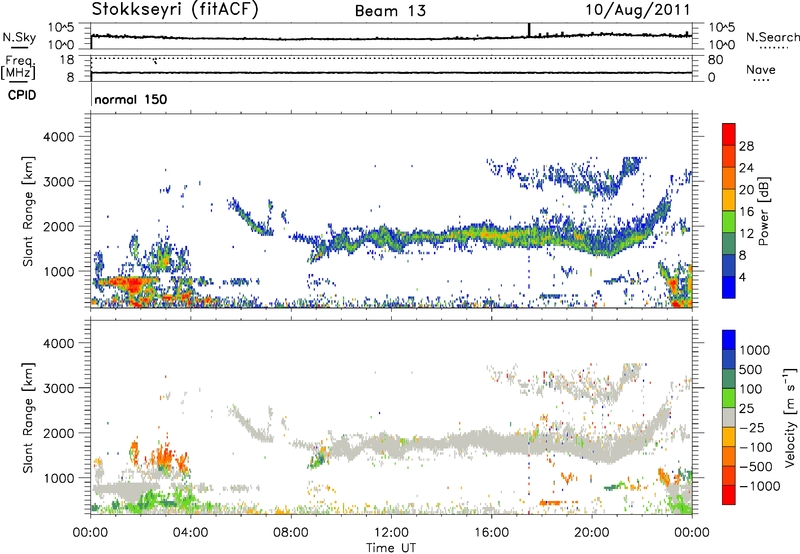
Task: Click the '500' value on the Velocity scale
Action: pos(751,370)
